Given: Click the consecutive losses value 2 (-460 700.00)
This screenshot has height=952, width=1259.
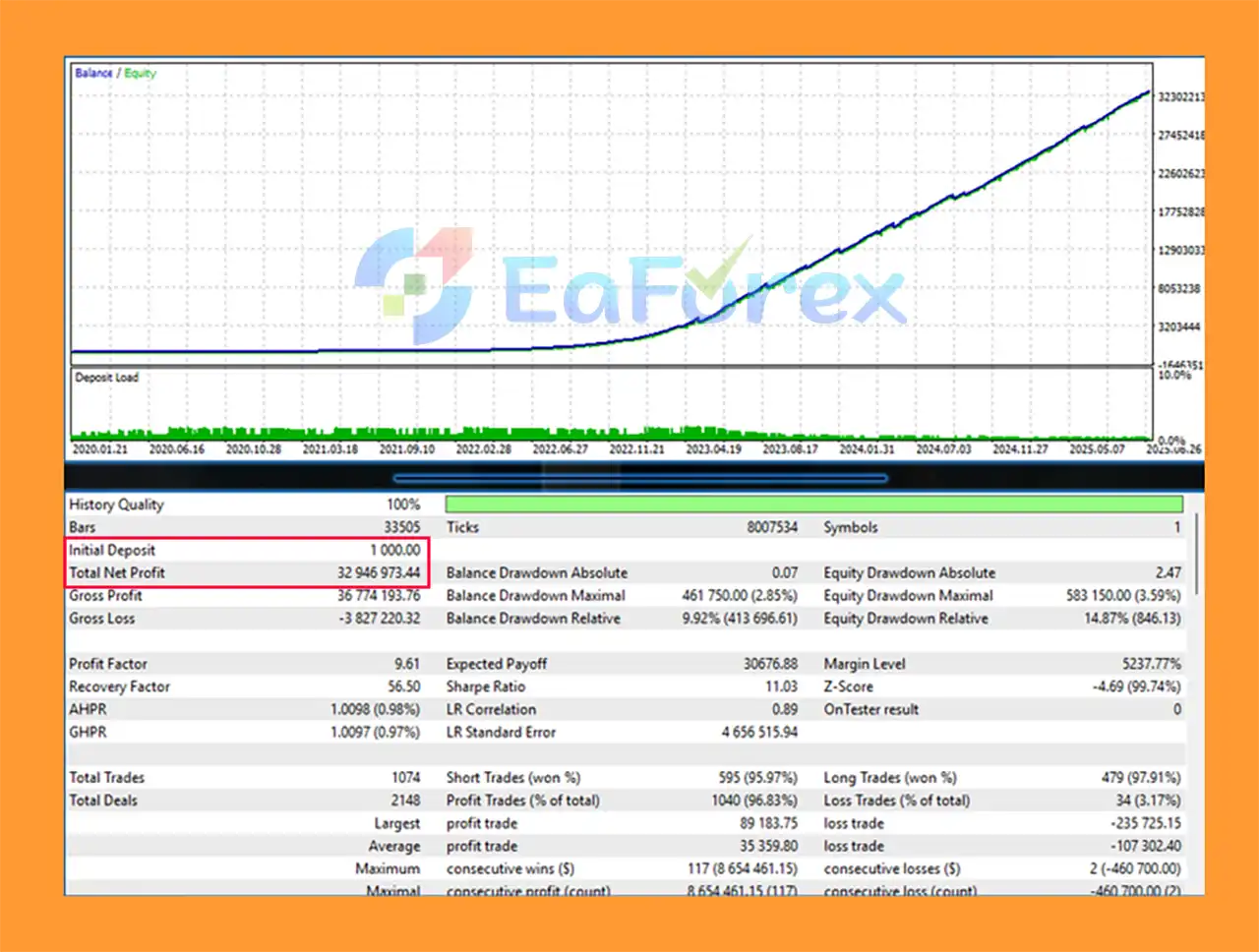Looking at the screenshot, I should coord(1135,868).
